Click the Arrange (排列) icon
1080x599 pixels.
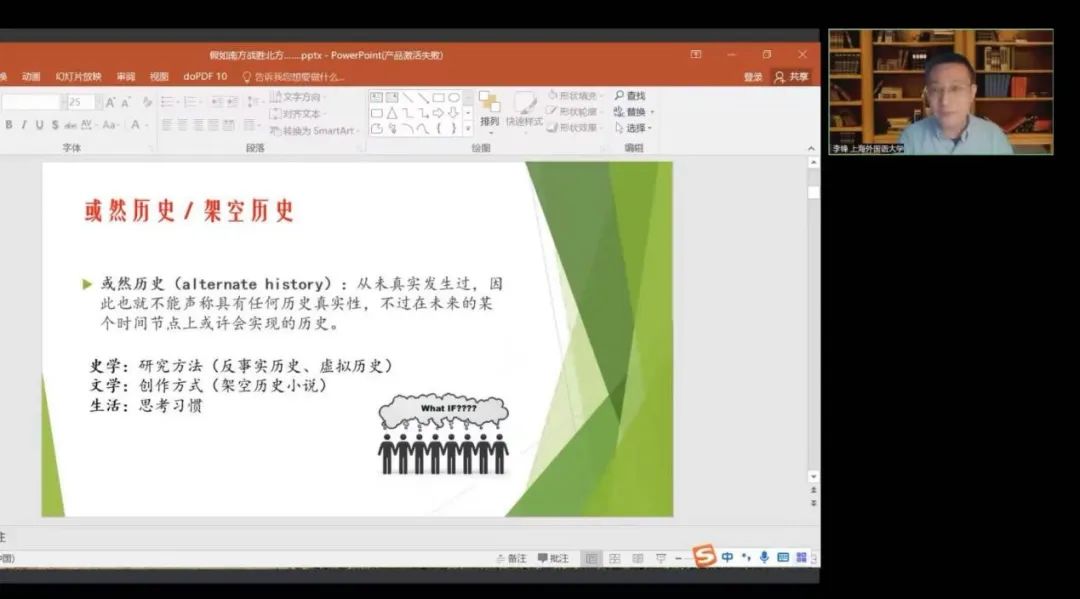[x=489, y=104]
